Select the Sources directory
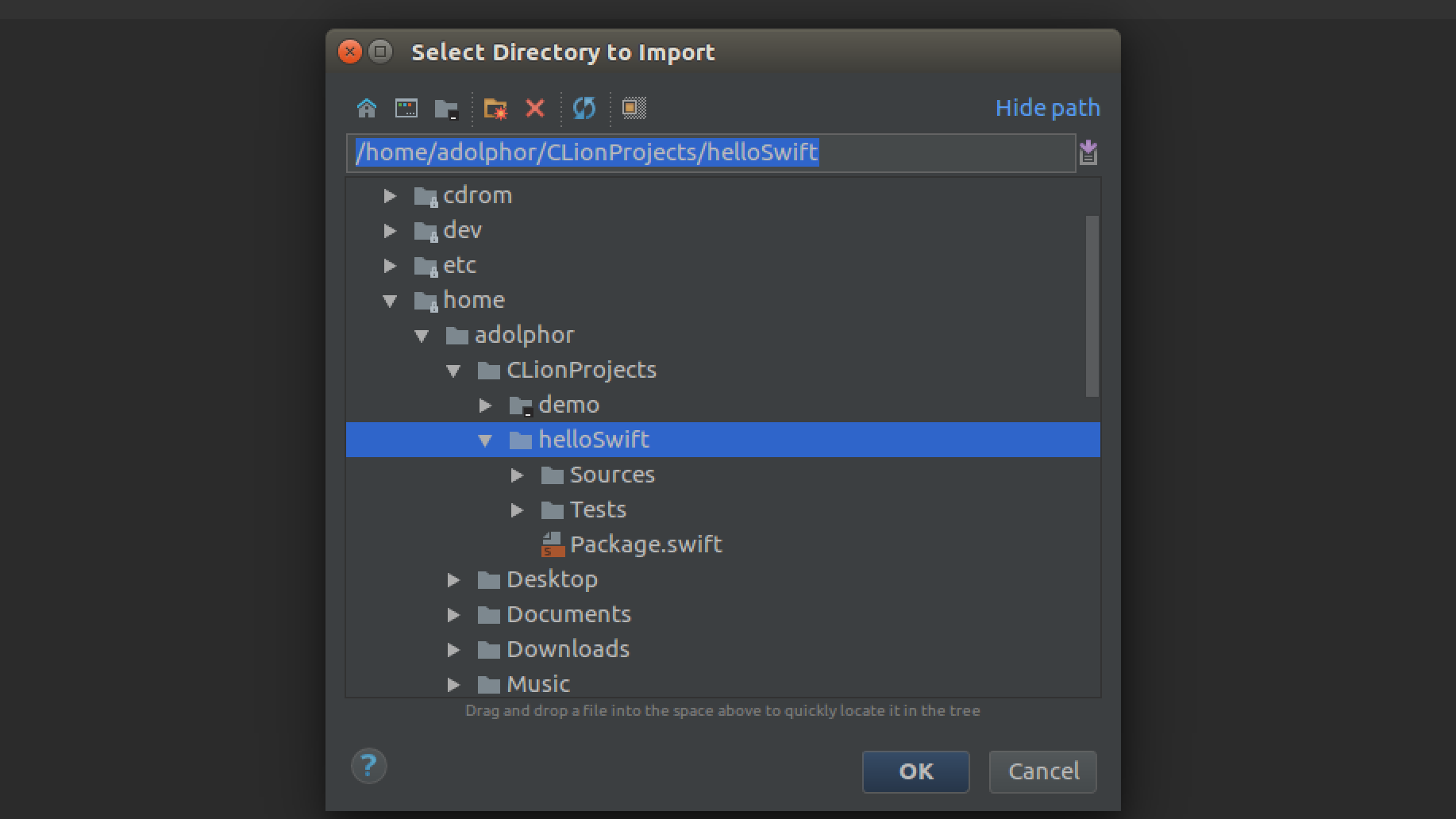The width and height of the screenshot is (1456, 819). [612, 475]
